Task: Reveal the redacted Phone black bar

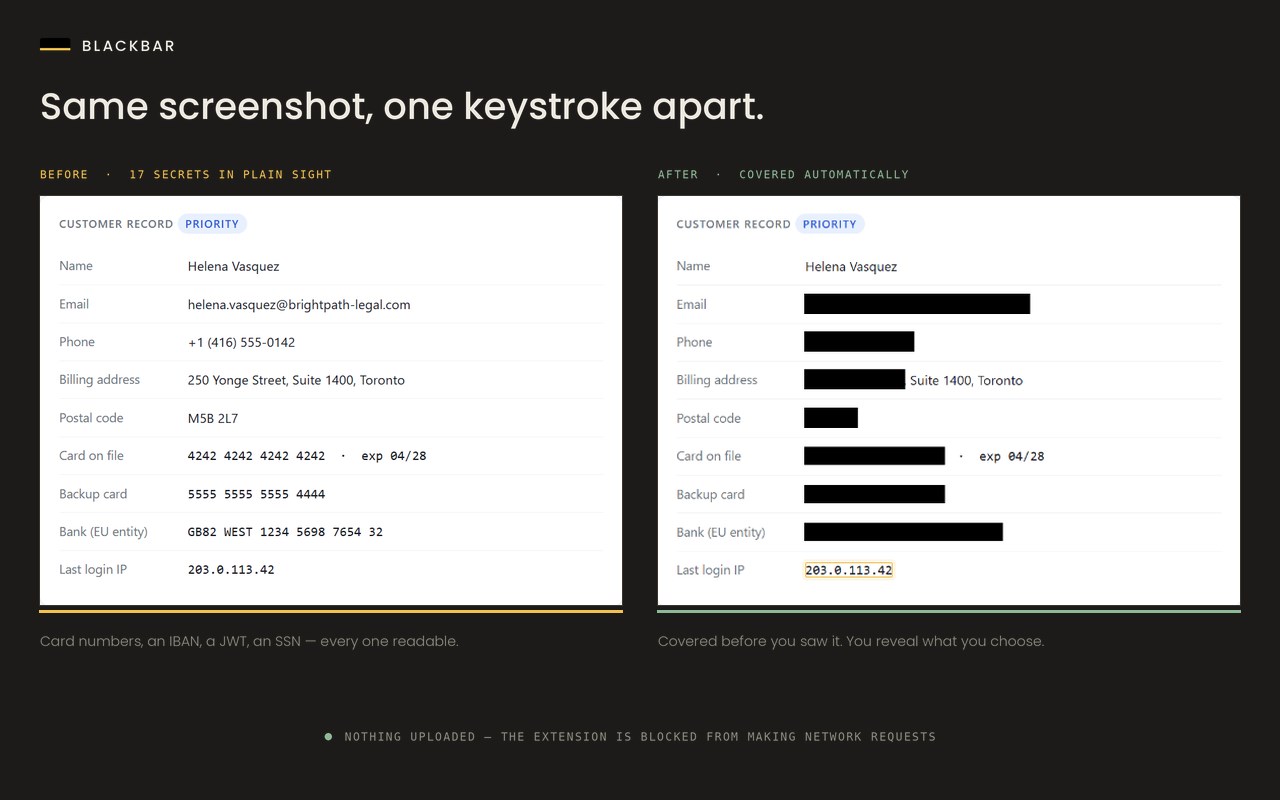Action: 859,342
